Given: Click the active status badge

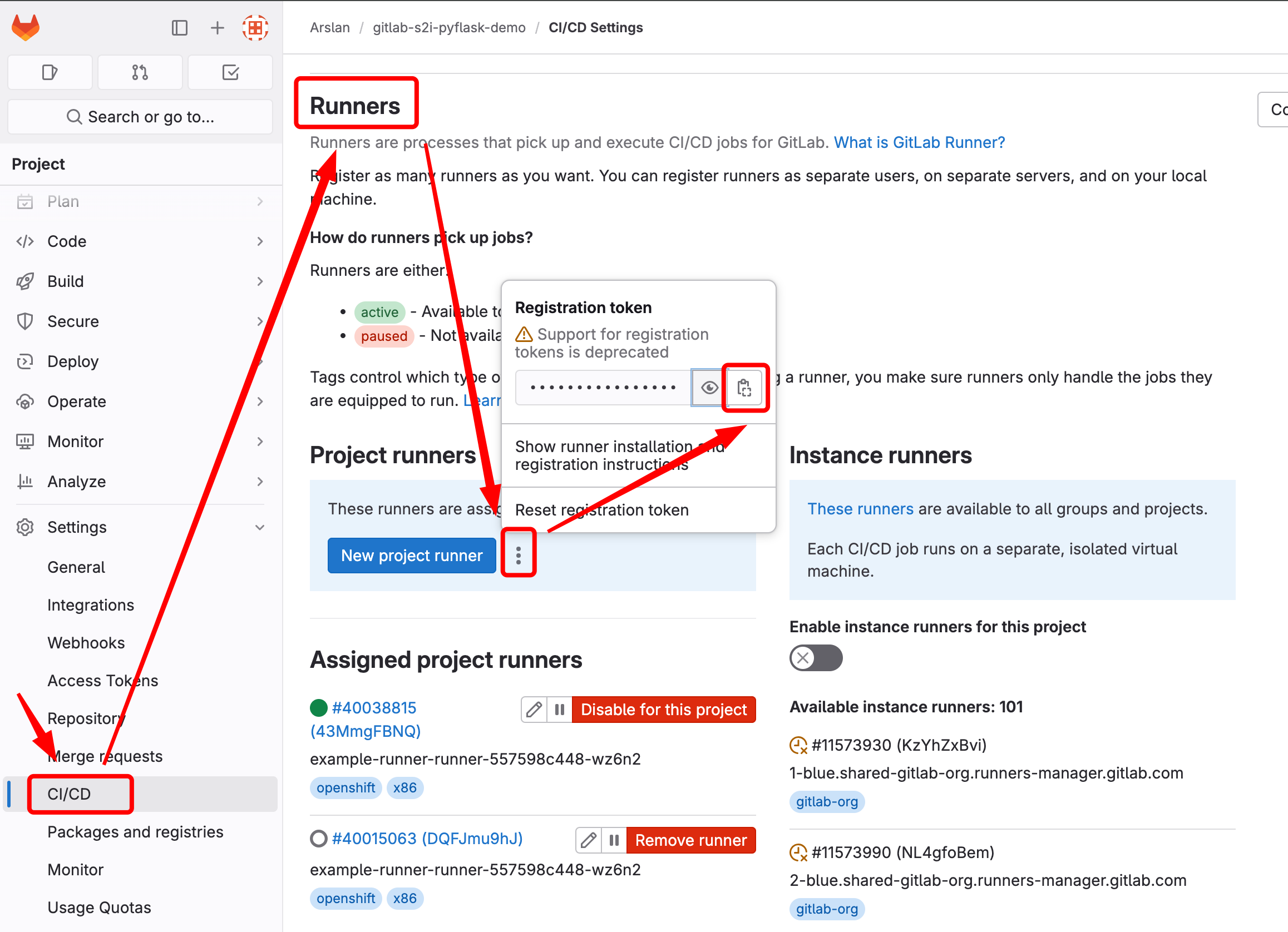Looking at the screenshot, I should pos(379,312).
